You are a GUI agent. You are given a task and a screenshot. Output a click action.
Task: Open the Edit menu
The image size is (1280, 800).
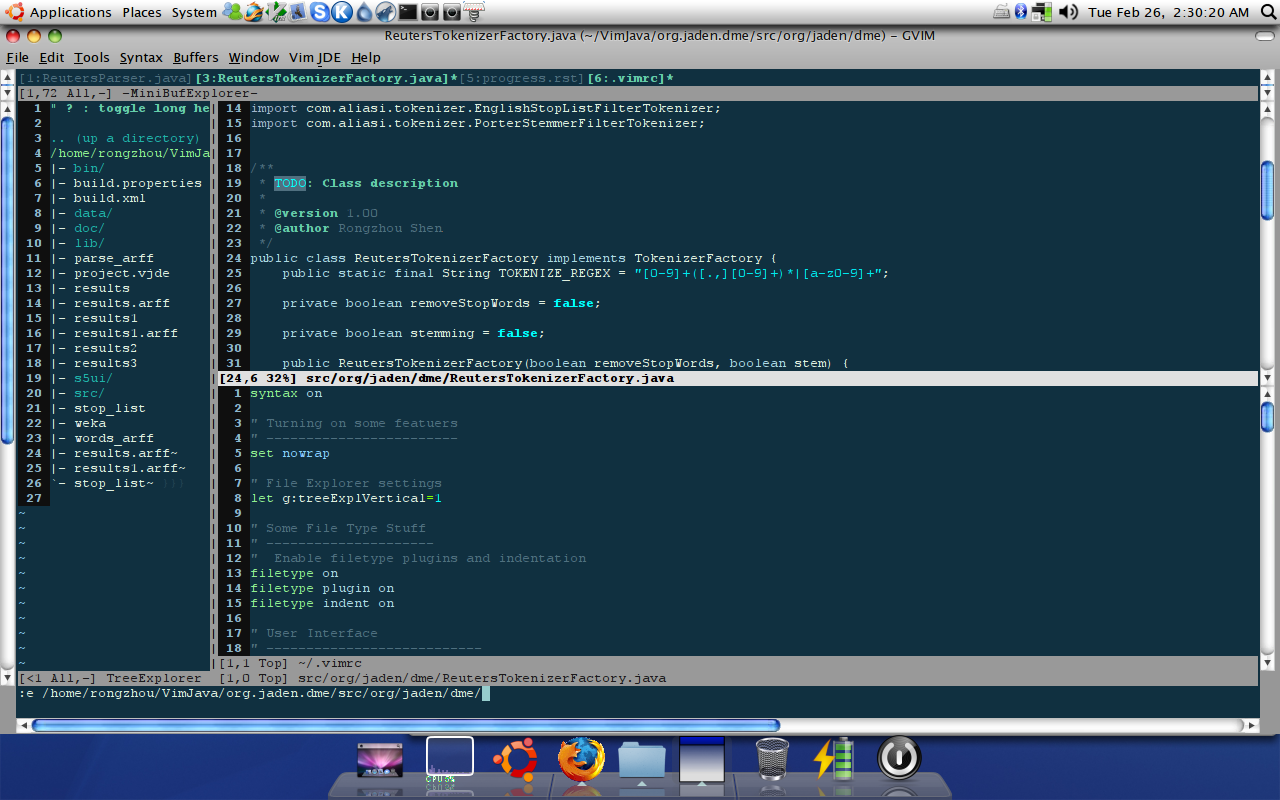(x=51, y=57)
